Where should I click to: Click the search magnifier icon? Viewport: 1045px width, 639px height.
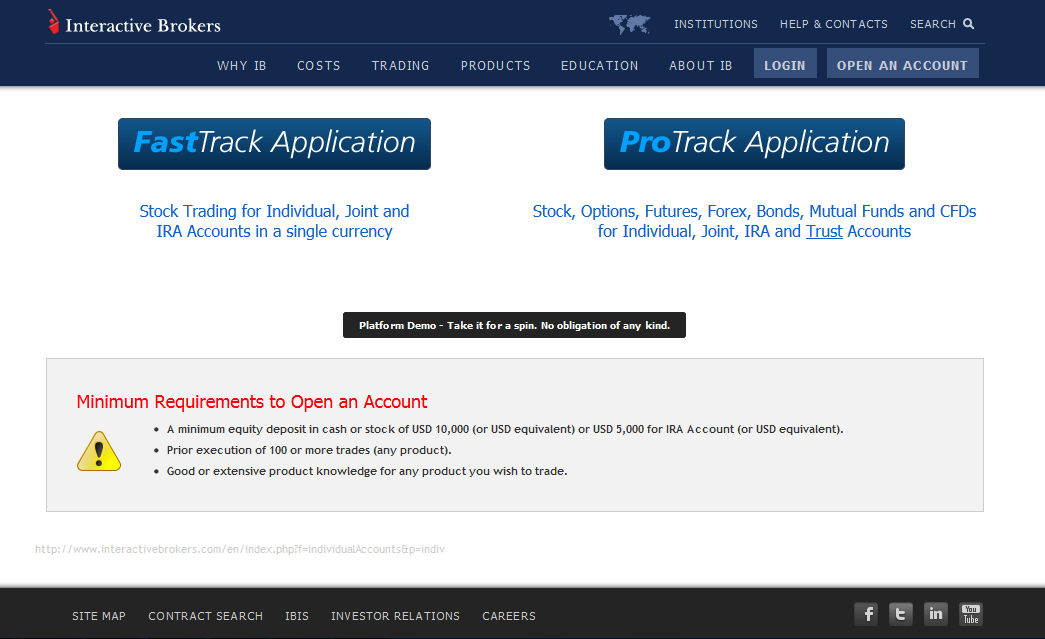969,24
